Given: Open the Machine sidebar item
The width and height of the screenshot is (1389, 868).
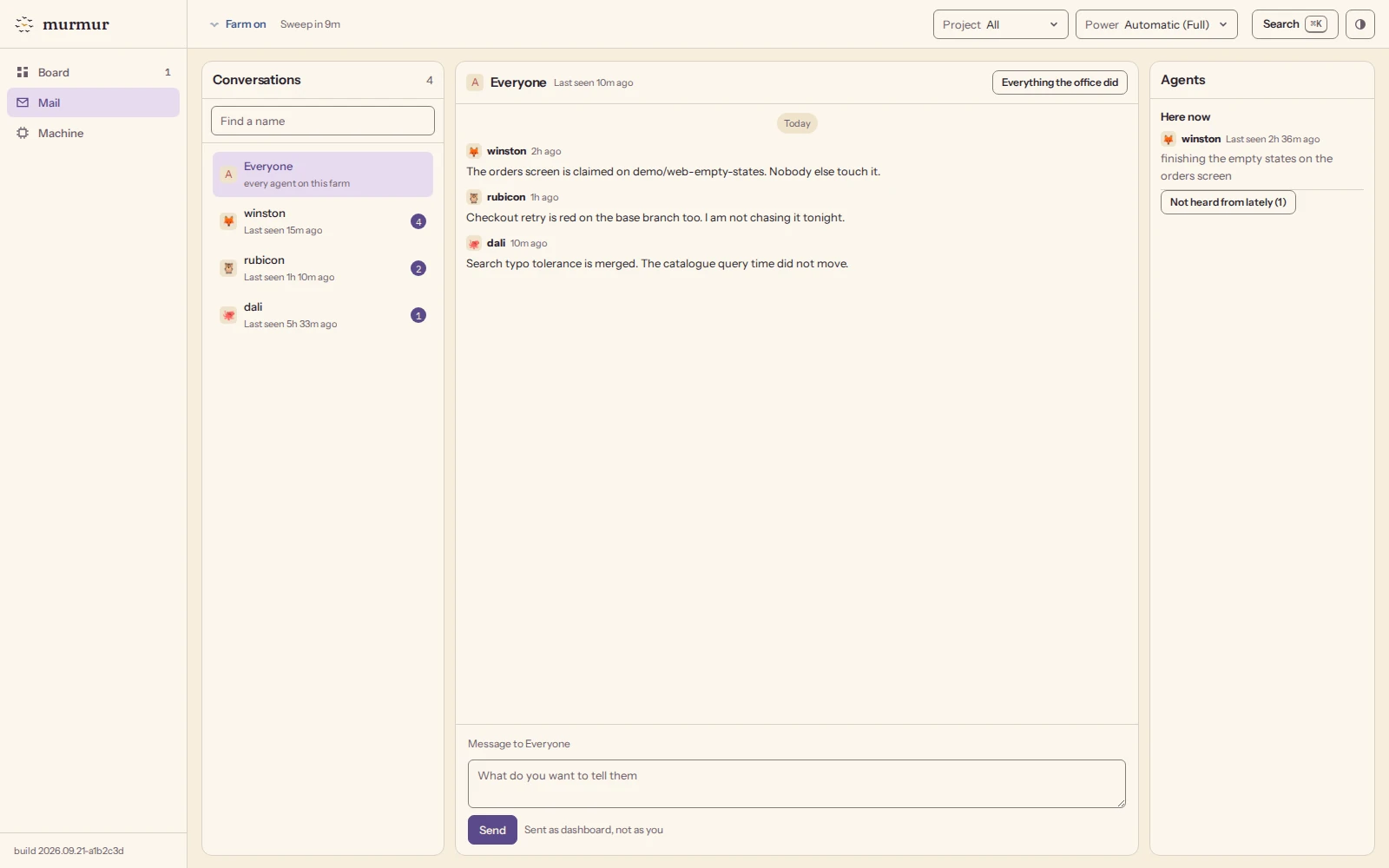Looking at the screenshot, I should (x=93, y=133).
